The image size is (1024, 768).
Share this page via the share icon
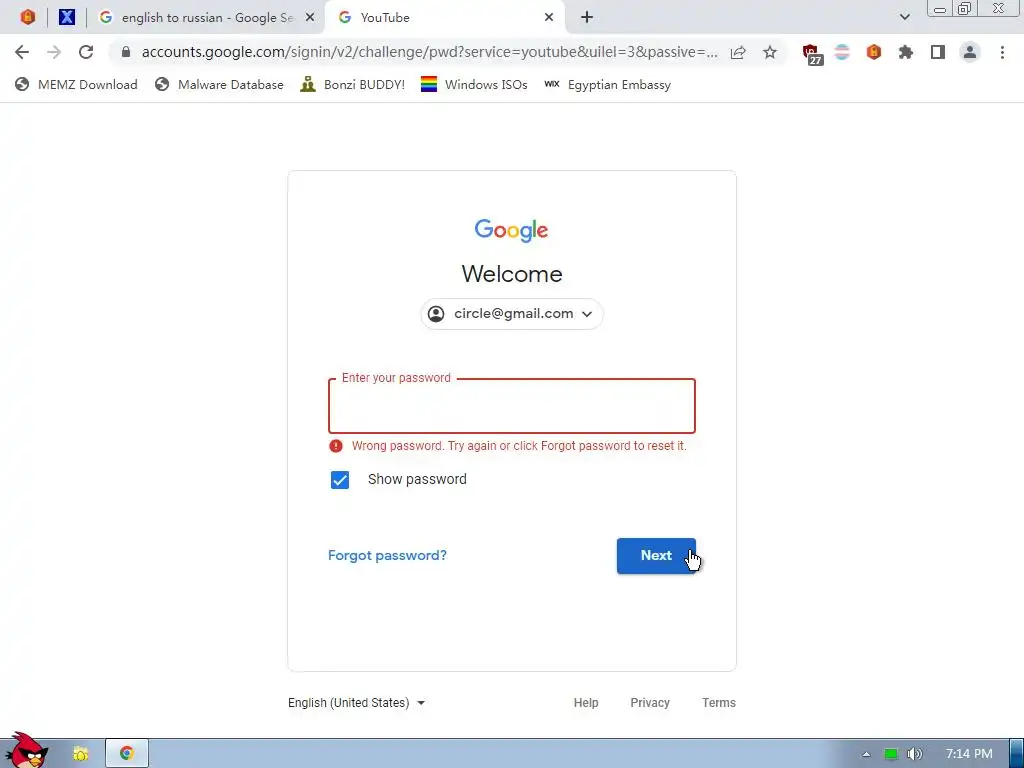pos(738,52)
